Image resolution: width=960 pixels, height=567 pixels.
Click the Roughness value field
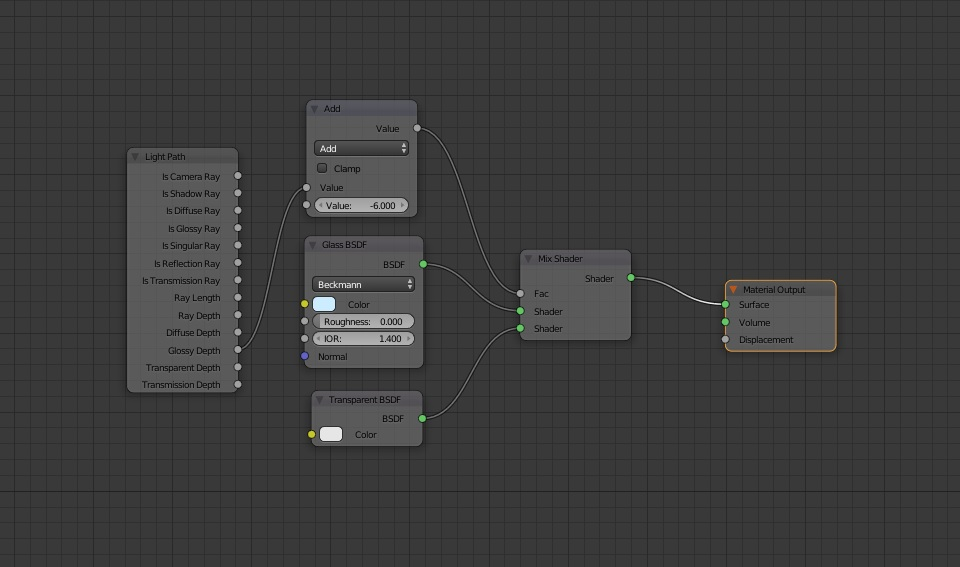(363, 322)
